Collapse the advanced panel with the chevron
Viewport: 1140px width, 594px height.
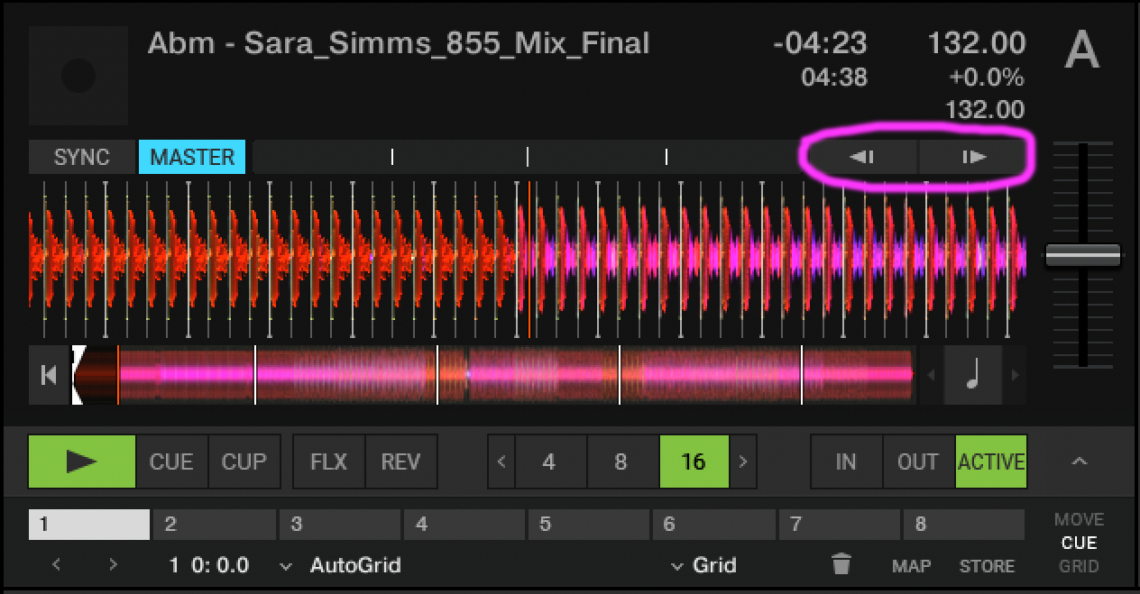[x=1079, y=462]
